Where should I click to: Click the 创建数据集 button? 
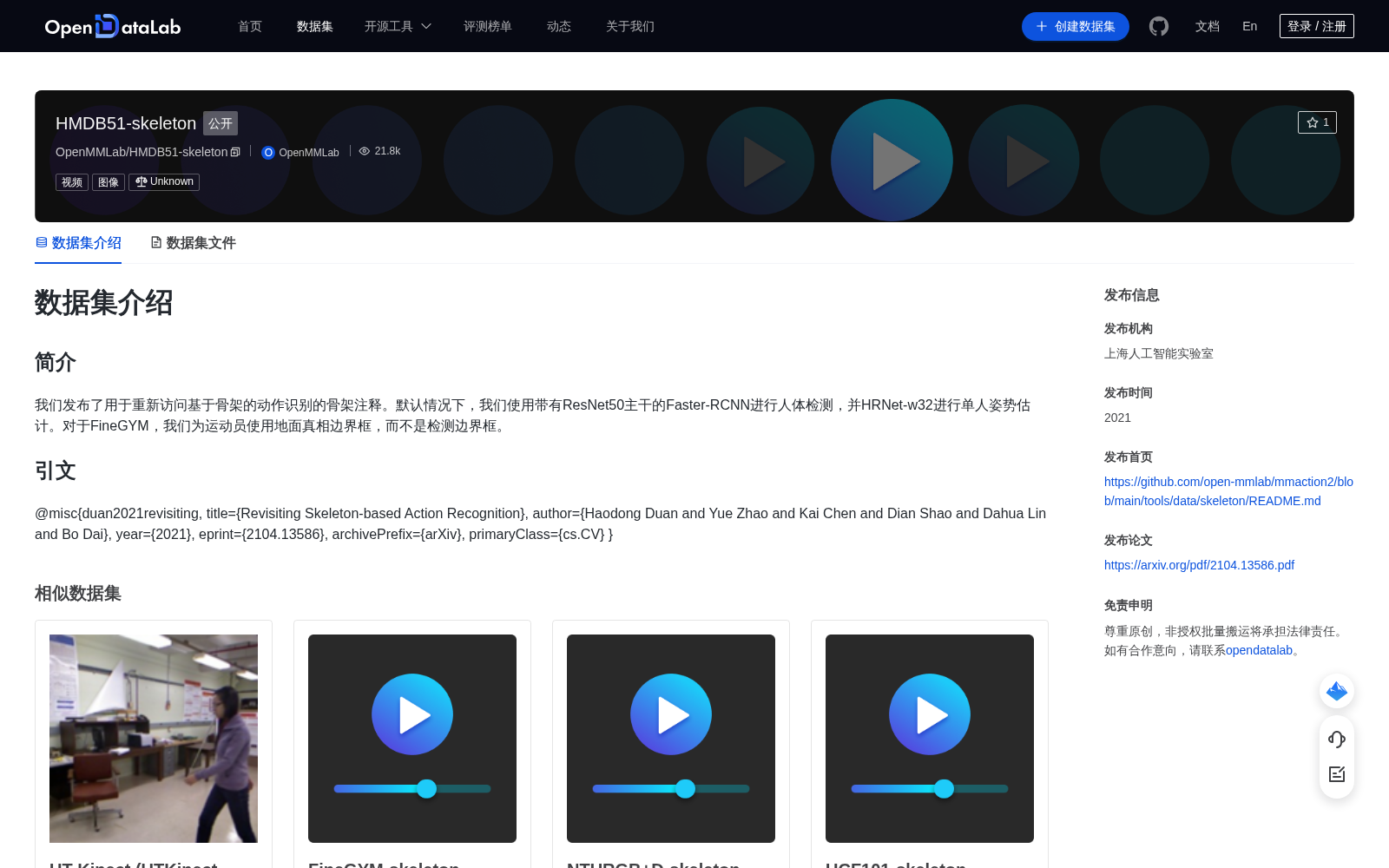click(x=1076, y=26)
